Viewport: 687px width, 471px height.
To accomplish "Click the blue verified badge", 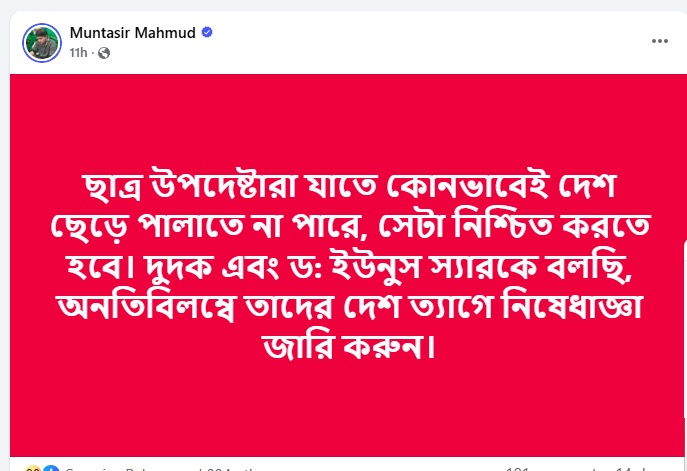I will pyautogui.click(x=207, y=33).
